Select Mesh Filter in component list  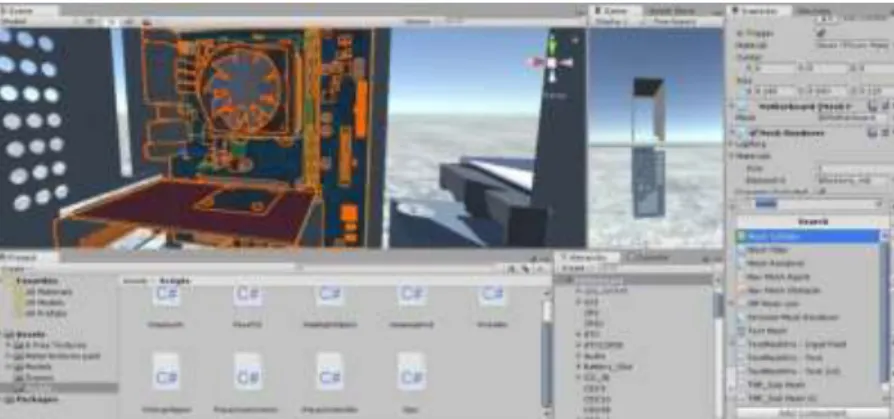807,250
